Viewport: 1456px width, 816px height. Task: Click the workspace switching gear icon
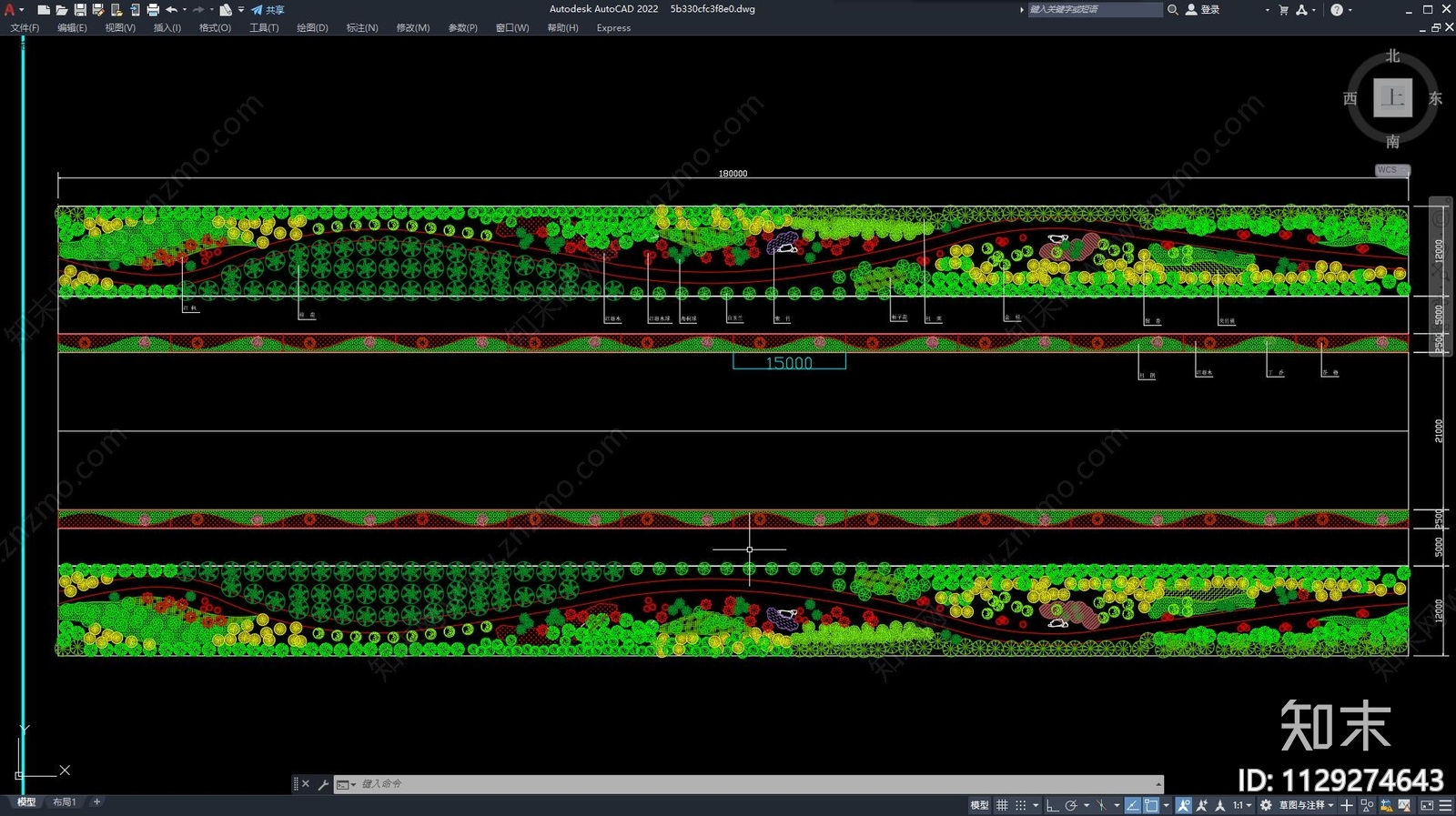[1266, 805]
